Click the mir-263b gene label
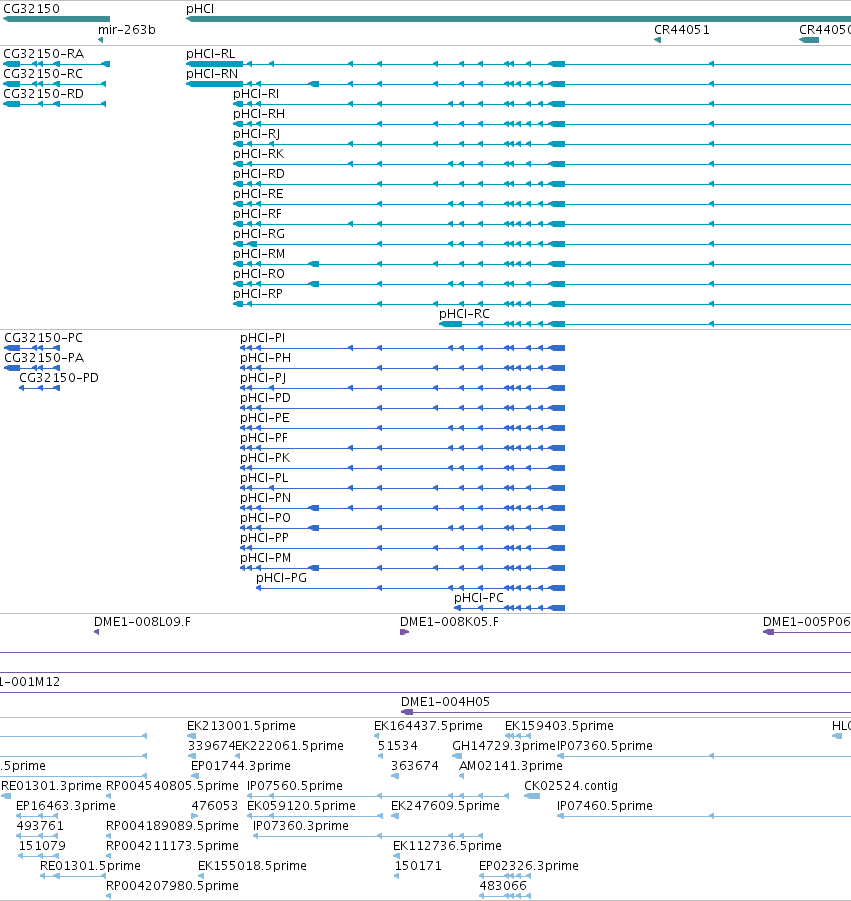Image resolution: width=851 pixels, height=901 pixels. point(126,30)
